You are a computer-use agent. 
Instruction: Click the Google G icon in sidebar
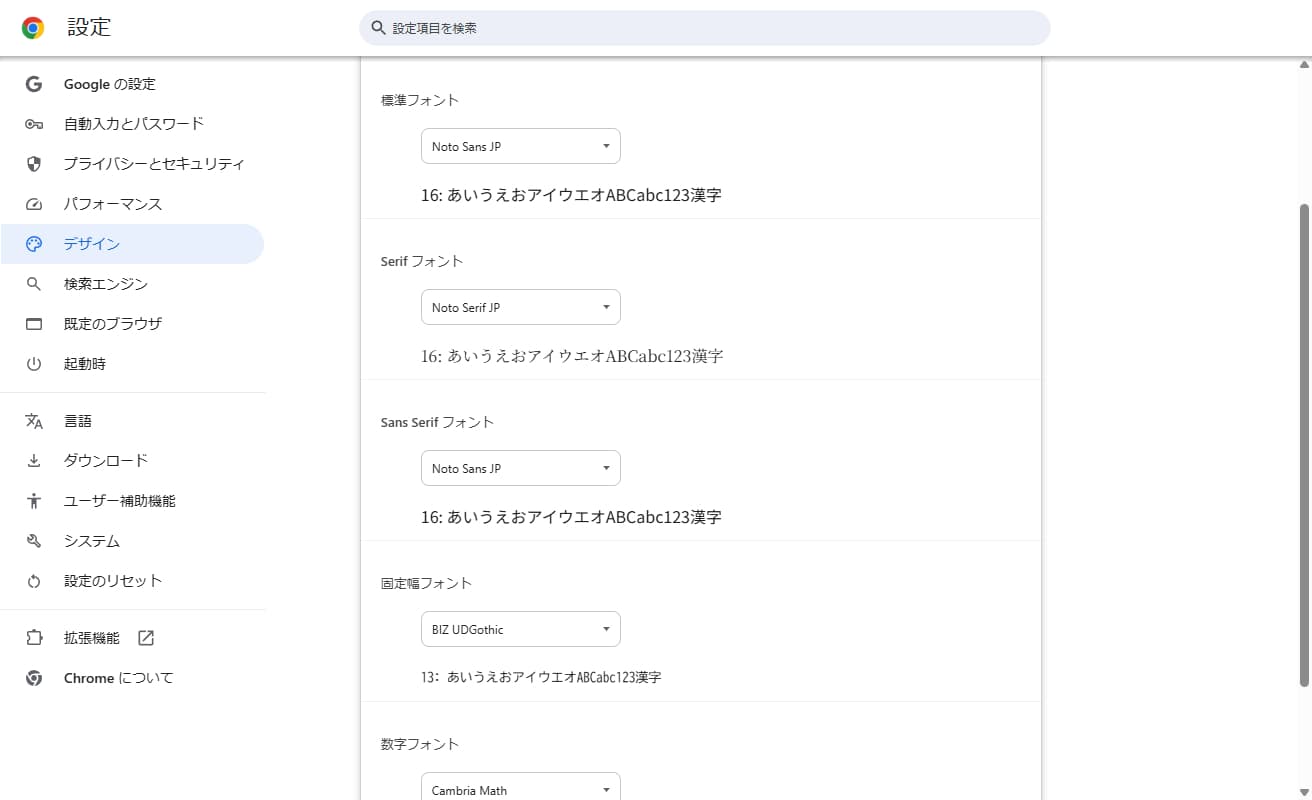click(34, 84)
